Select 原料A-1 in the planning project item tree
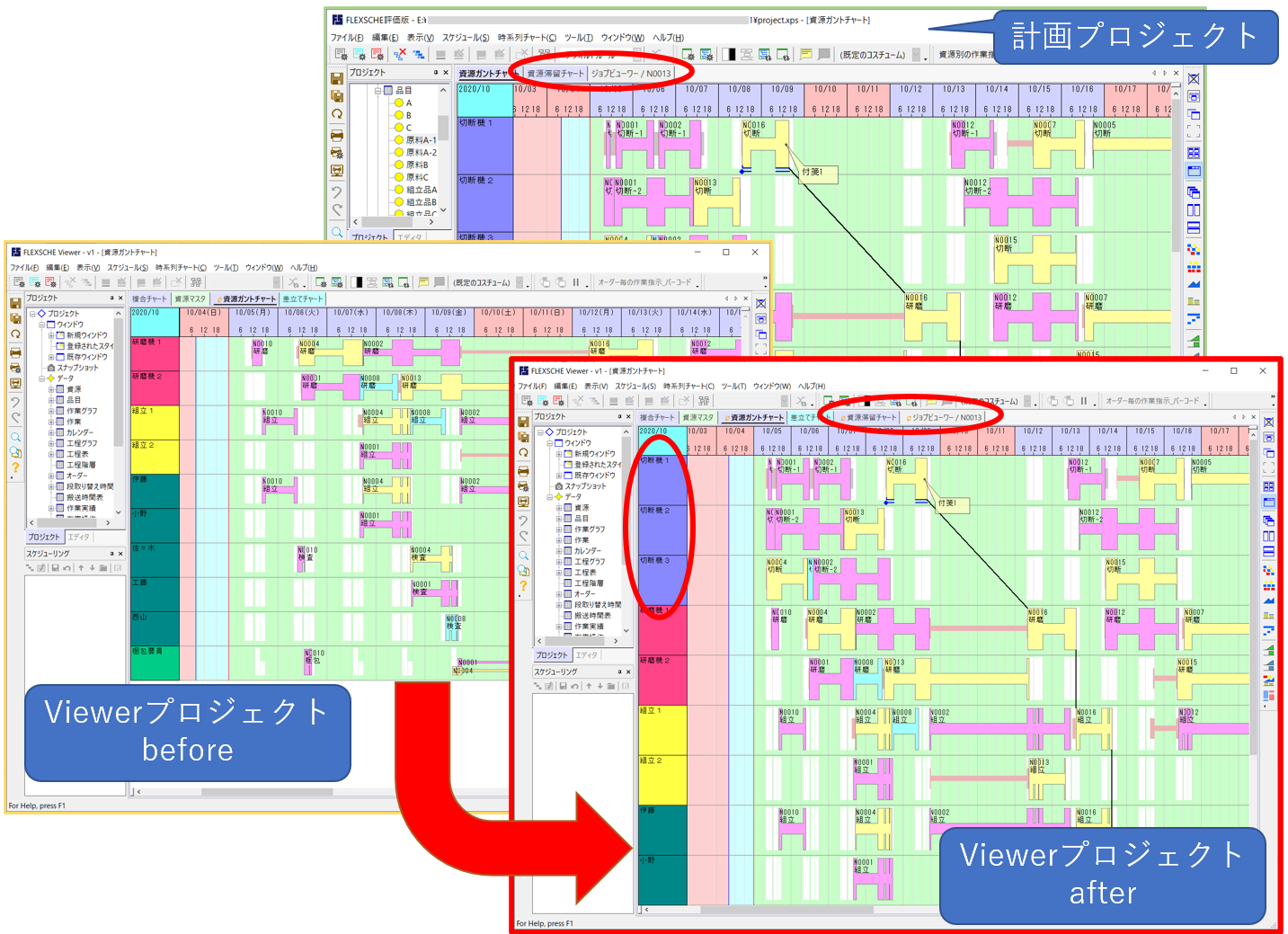 pos(421,140)
